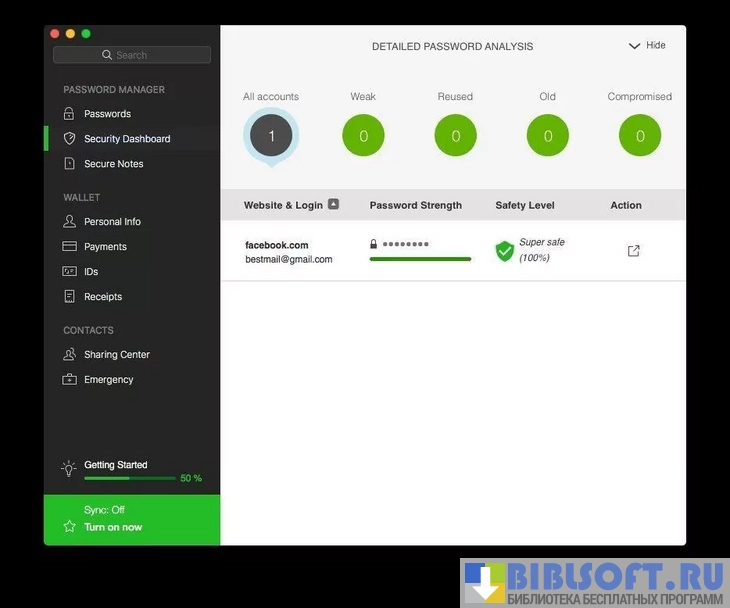Select the Old passwords circle
This screenshot has width=730, height=608.
548,136
